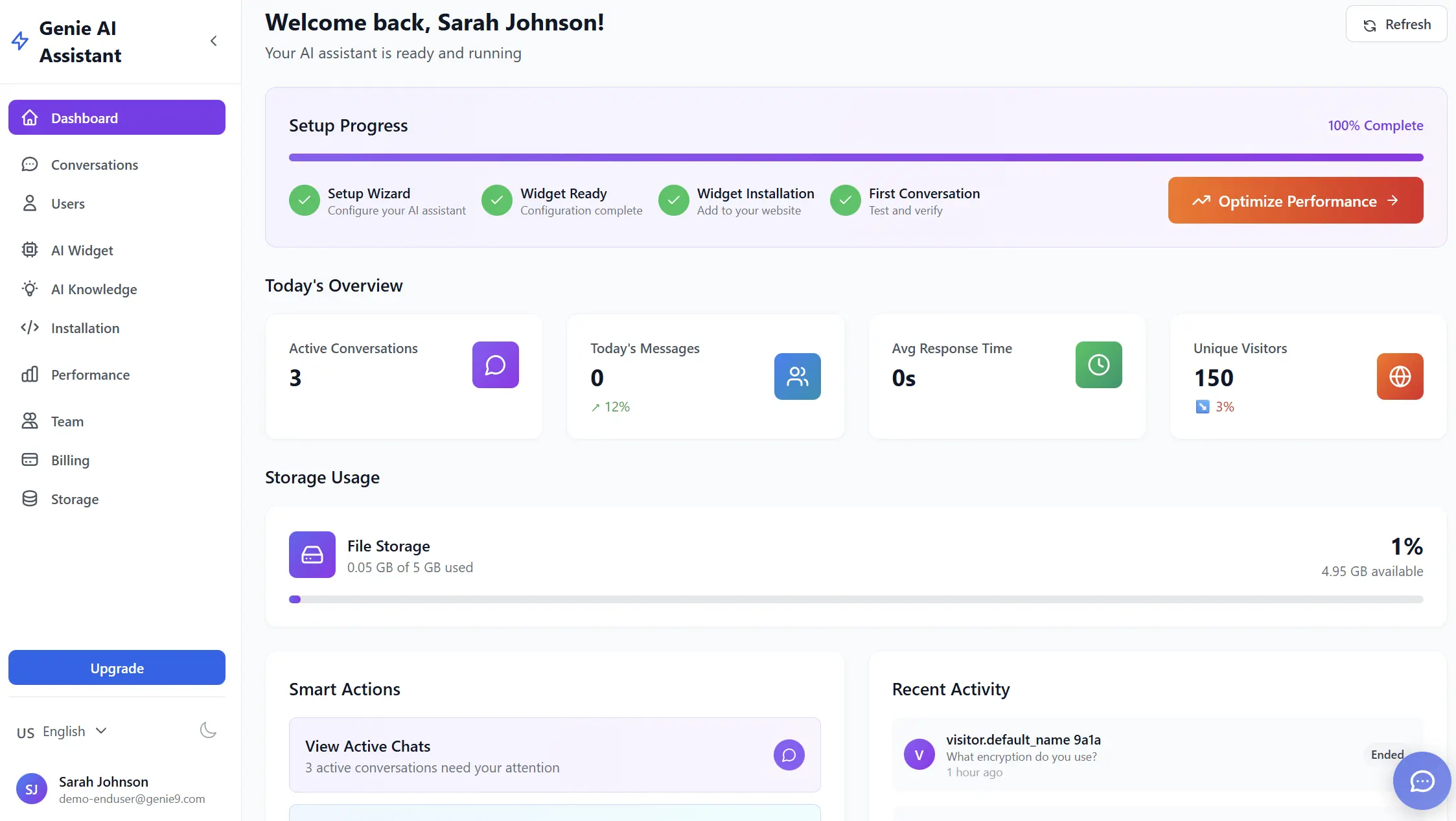Open the Users page

[x=117, y=203]
